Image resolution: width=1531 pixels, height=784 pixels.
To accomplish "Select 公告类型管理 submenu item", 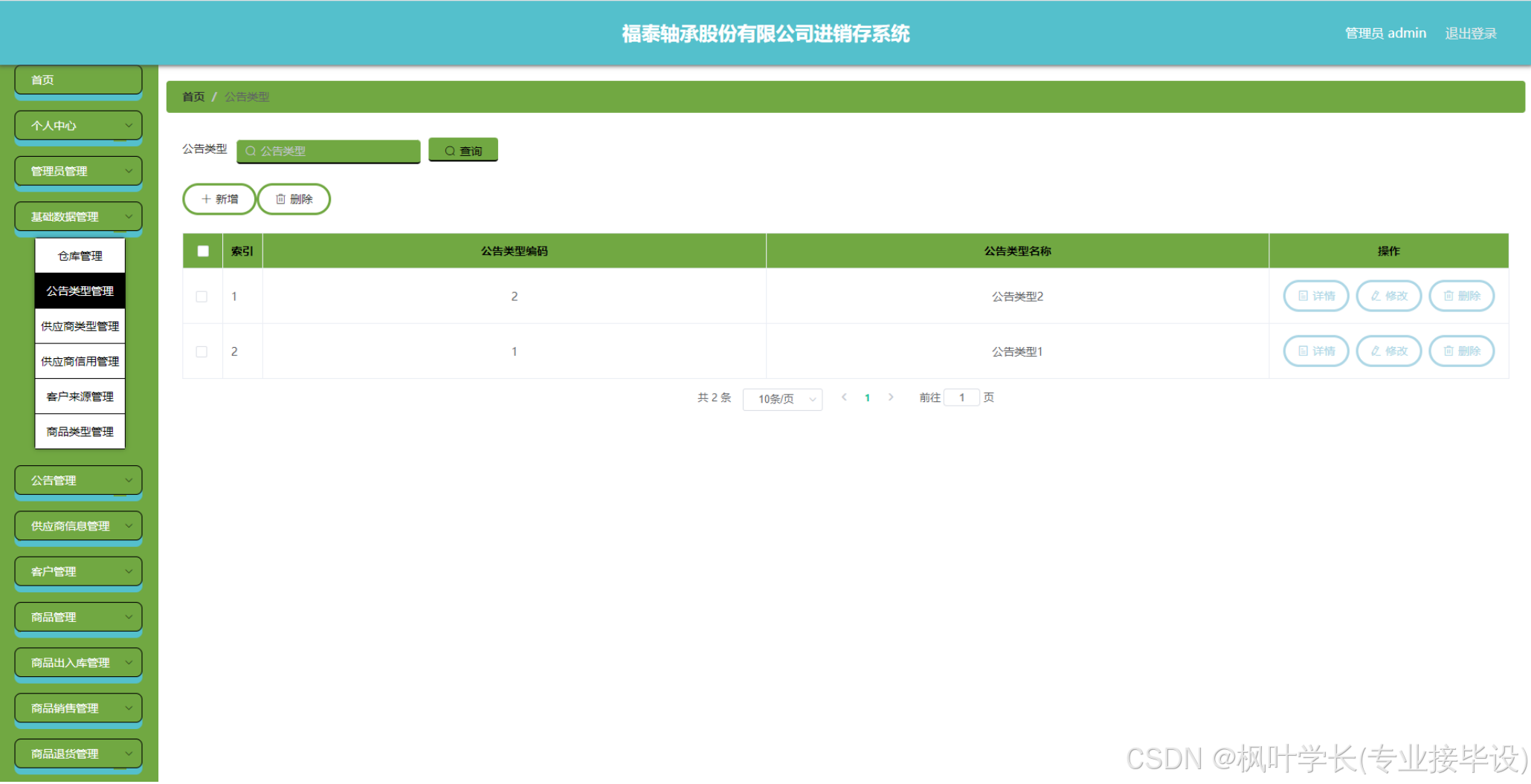I will pos(80,291).
